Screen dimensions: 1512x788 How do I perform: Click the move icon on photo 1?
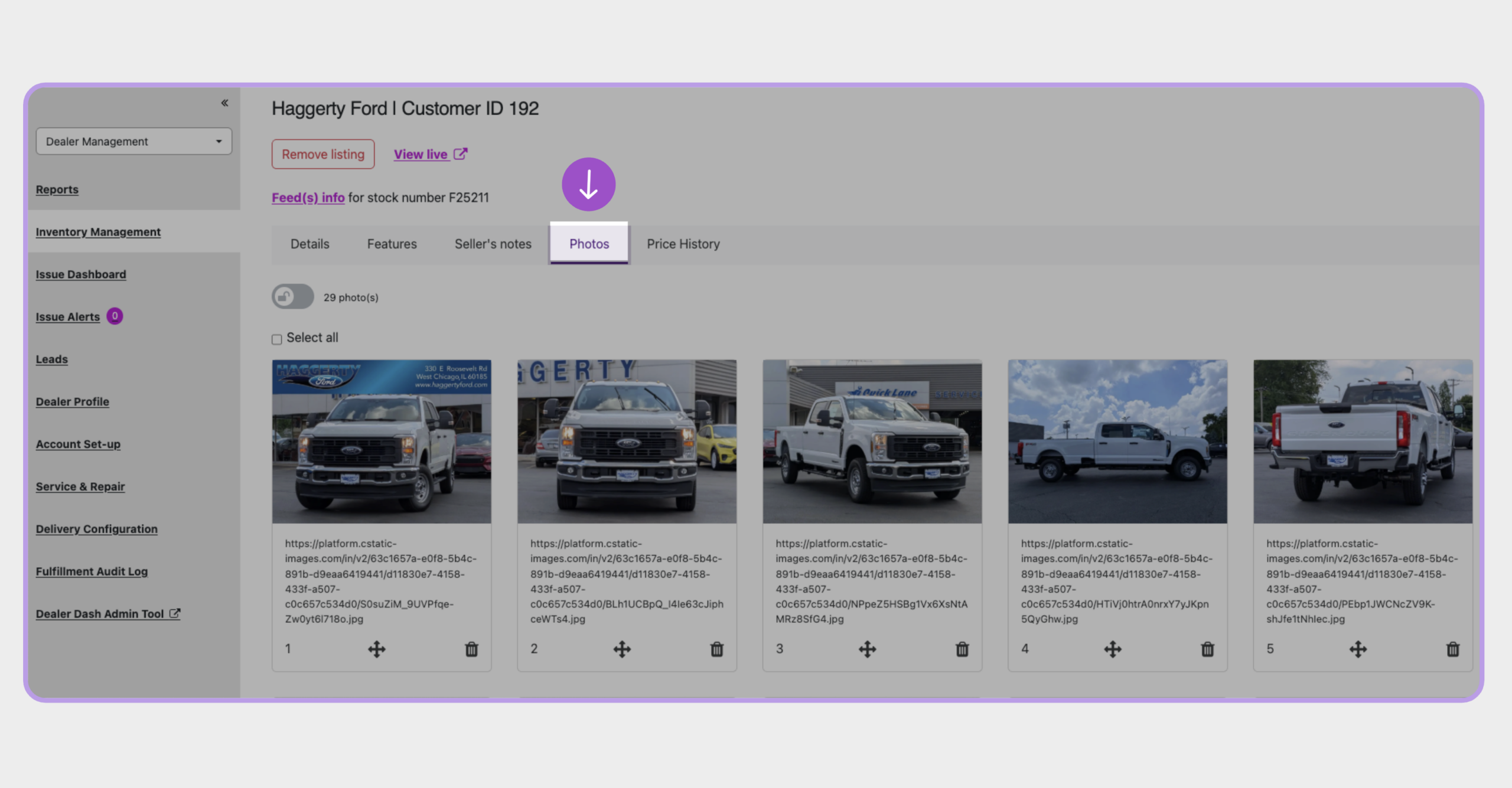[377, 649]
